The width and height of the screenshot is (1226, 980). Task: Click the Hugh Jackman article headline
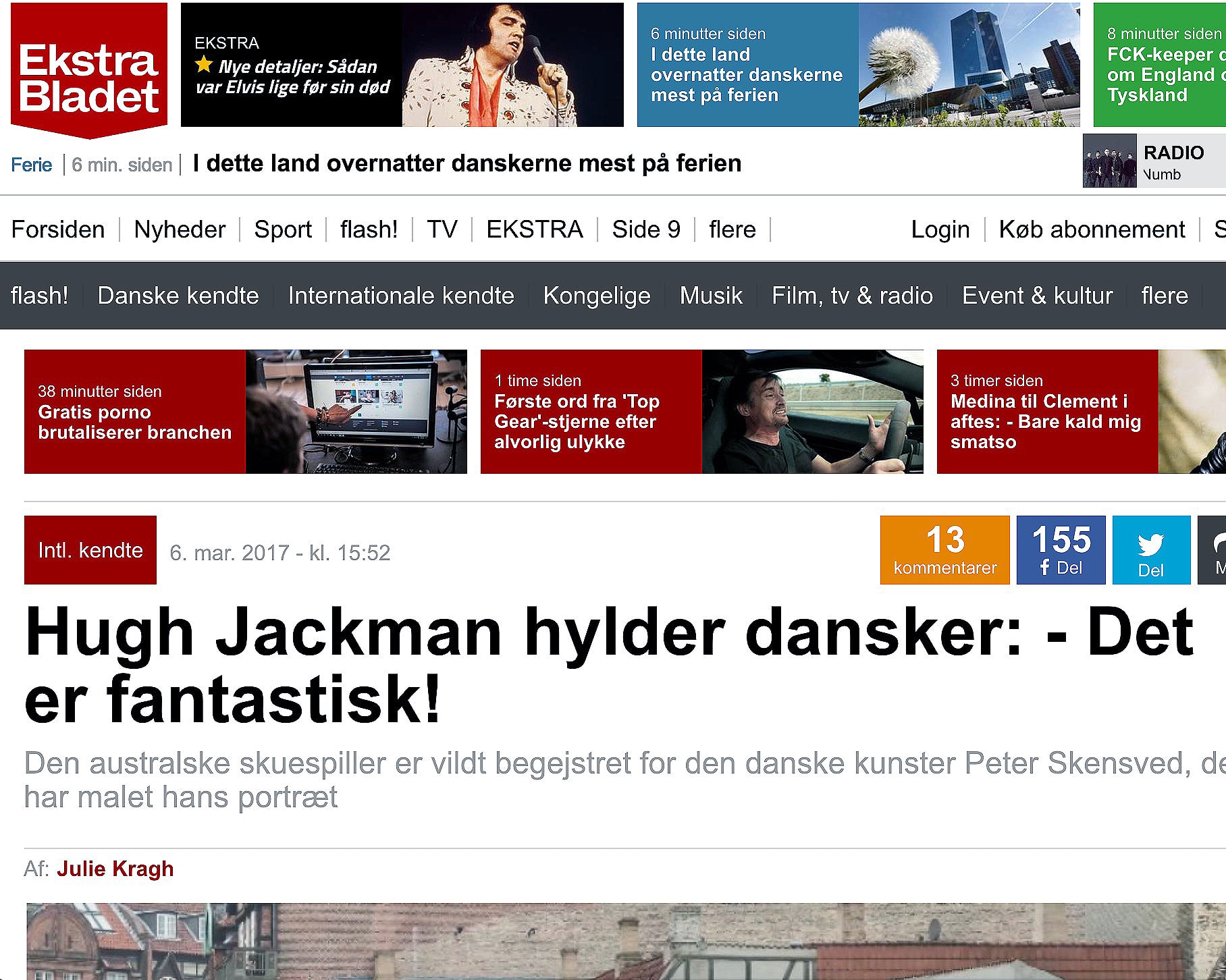click(x=609, y=665)
